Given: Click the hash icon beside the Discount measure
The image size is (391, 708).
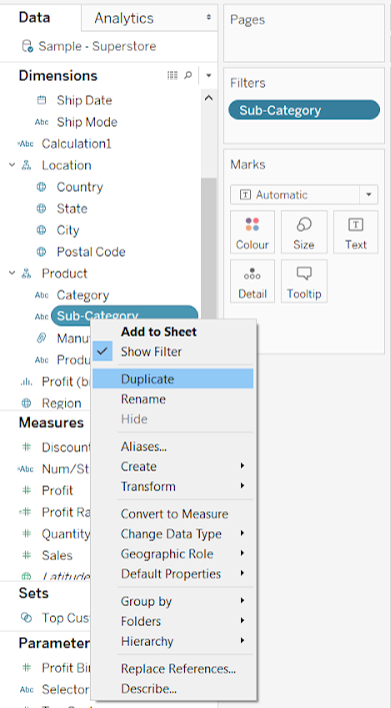Looking at the screenshot, I should [x=27, y=447].
